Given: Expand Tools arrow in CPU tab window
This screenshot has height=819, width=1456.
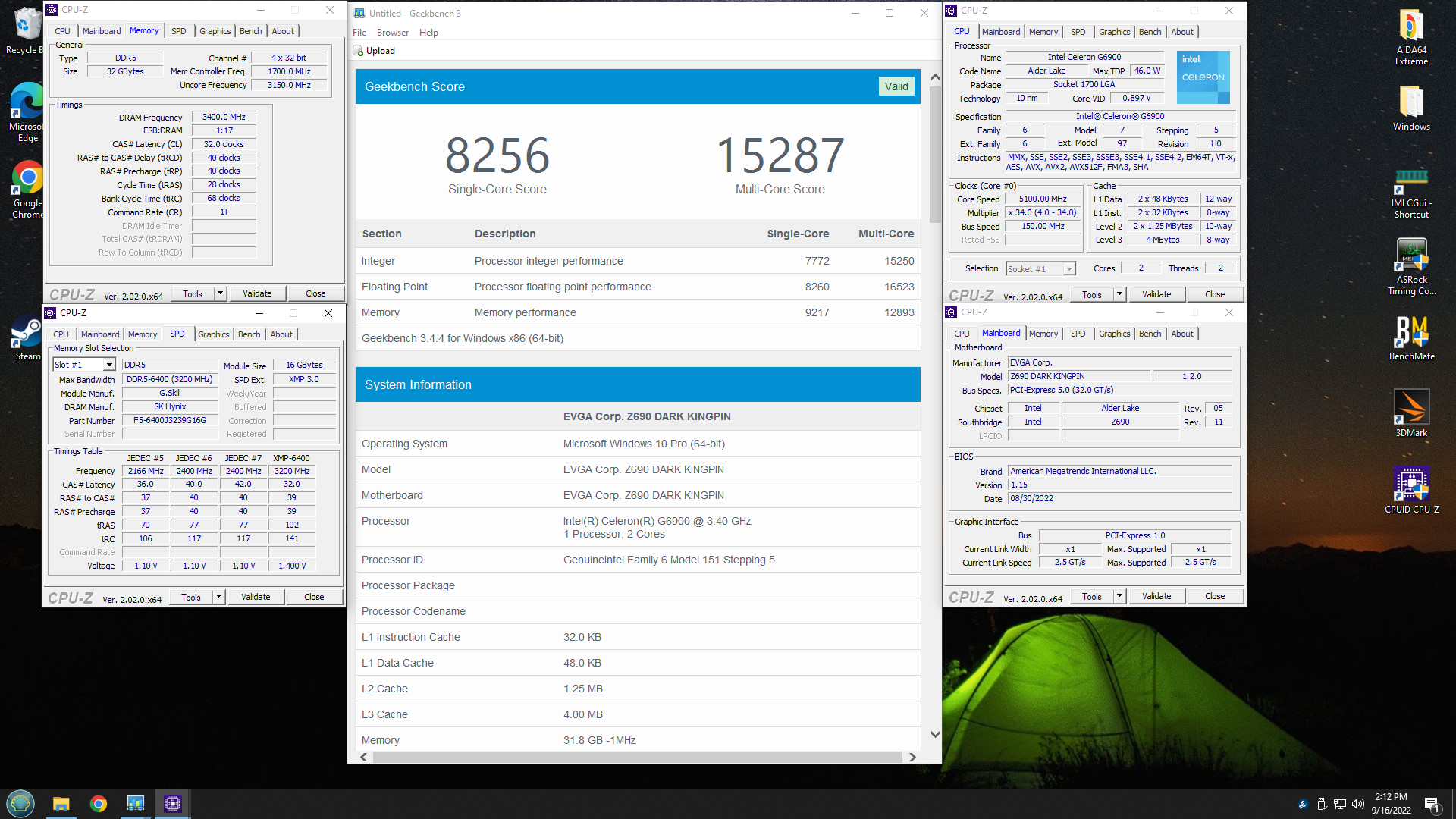Looking at the screenshot, I should [1119, 294].
